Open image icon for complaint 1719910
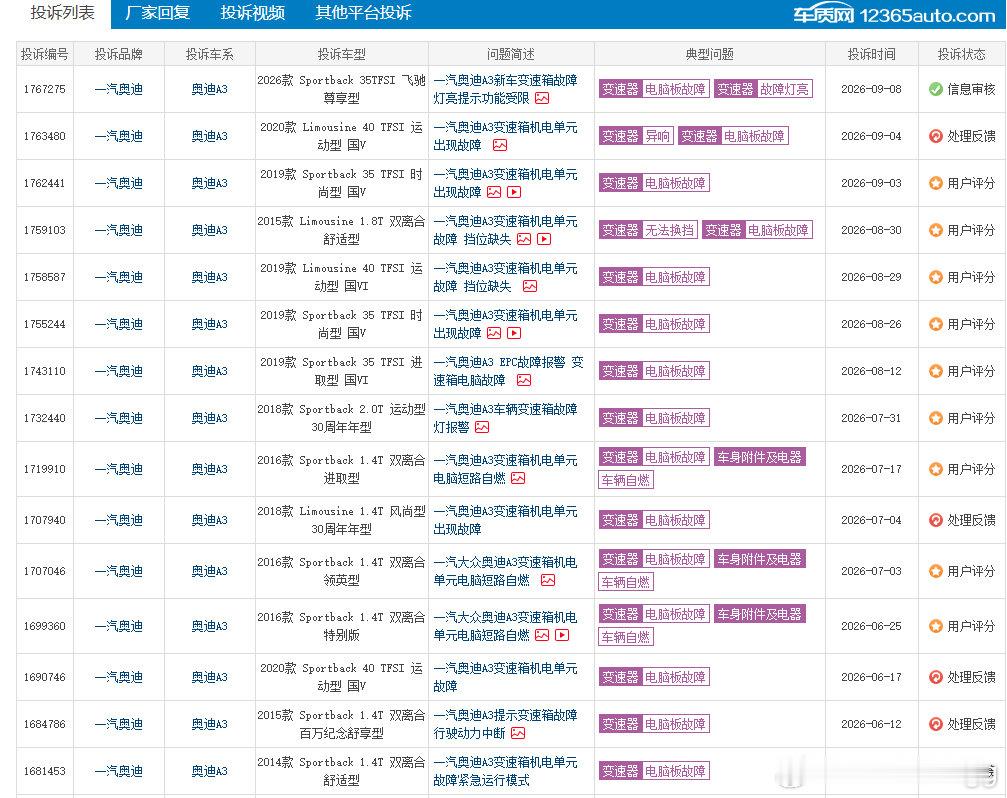1007x798 pixels. click(x=518, y=478)
